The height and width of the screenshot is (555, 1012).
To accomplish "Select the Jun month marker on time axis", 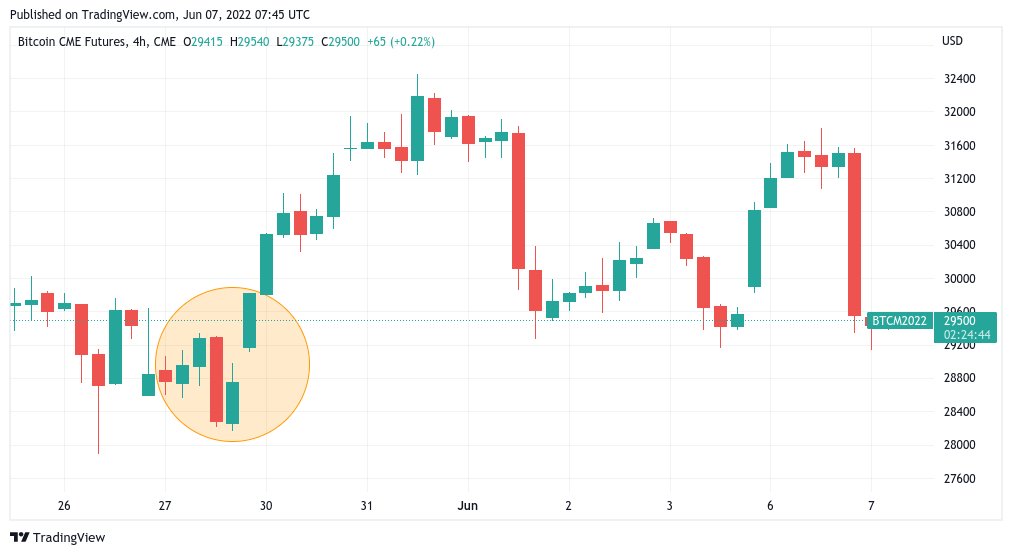I will pyautogui.click(x=468, y=506).
